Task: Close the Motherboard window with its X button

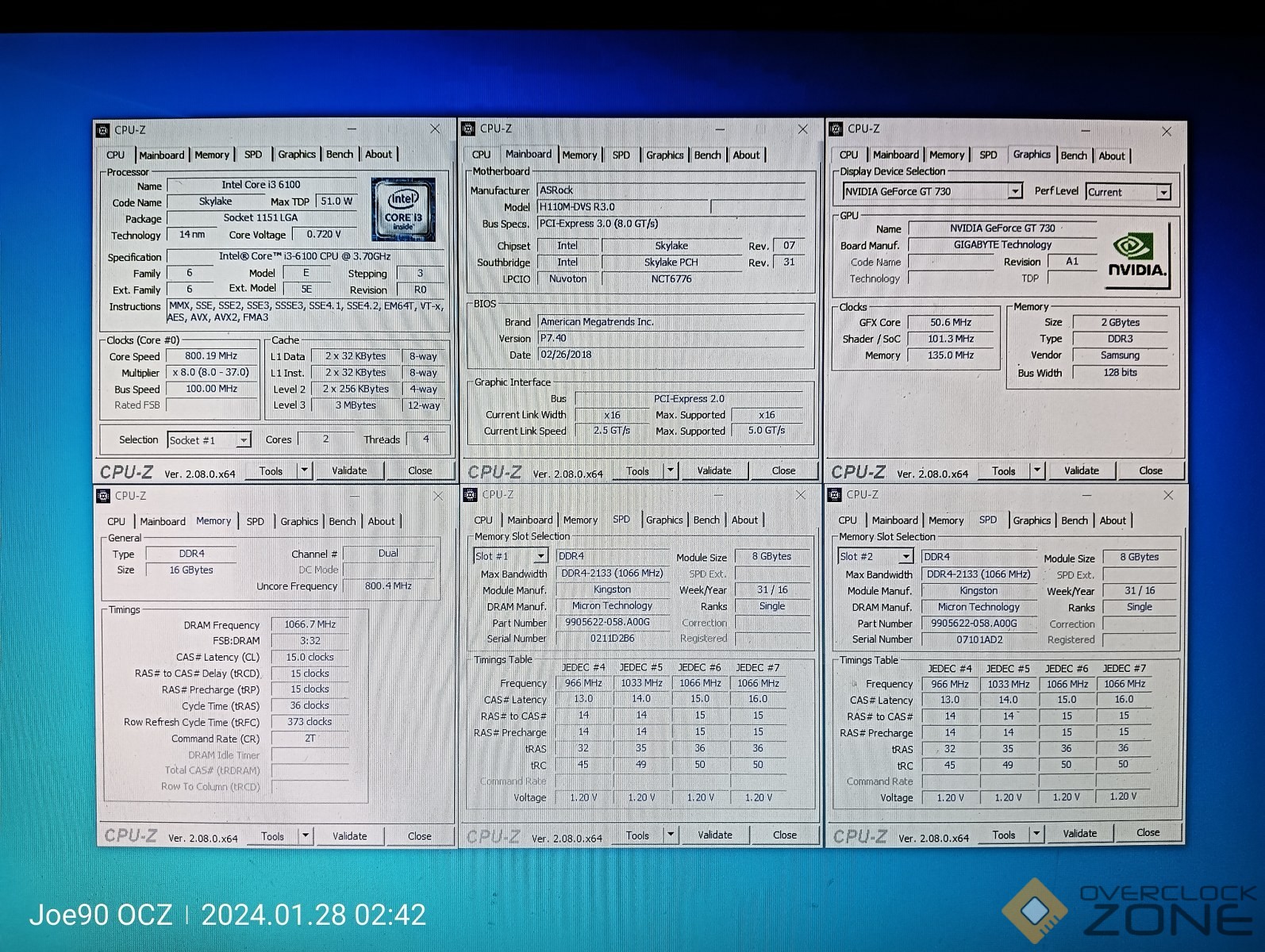Action: pos(803,129)
